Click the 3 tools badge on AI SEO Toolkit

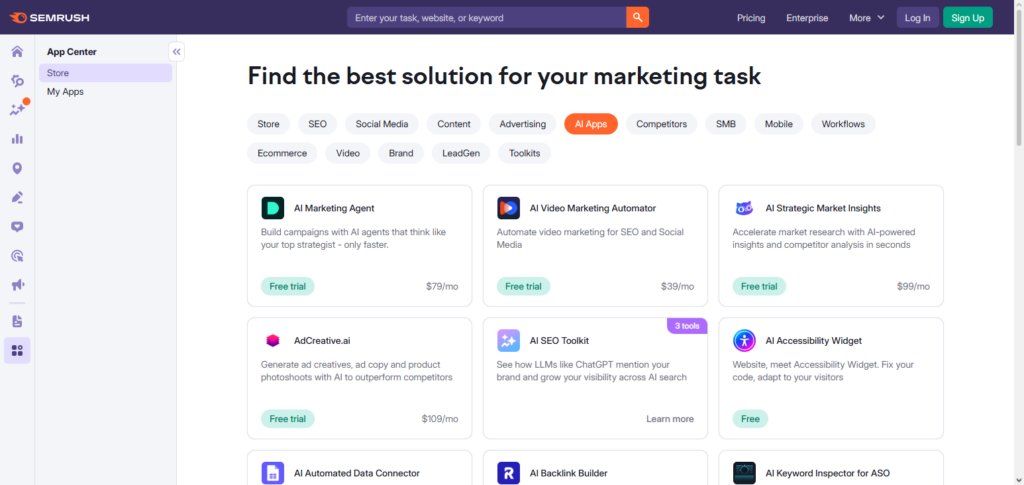(x=686, y=326)
